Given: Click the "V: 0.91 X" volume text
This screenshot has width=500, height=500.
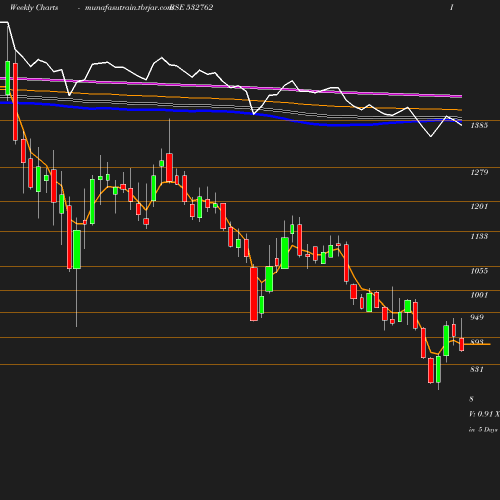Looking at the screenshot, I should [484, 414].
